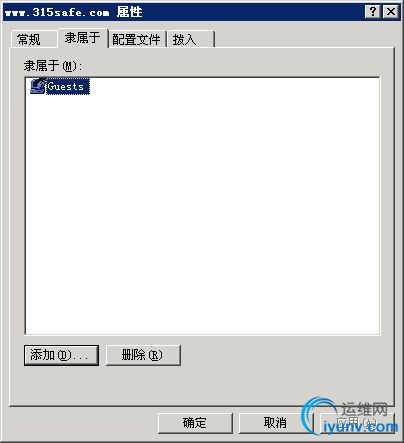Cancel changes with 取消 button
The image size is (404, 443).
(276, 423)
